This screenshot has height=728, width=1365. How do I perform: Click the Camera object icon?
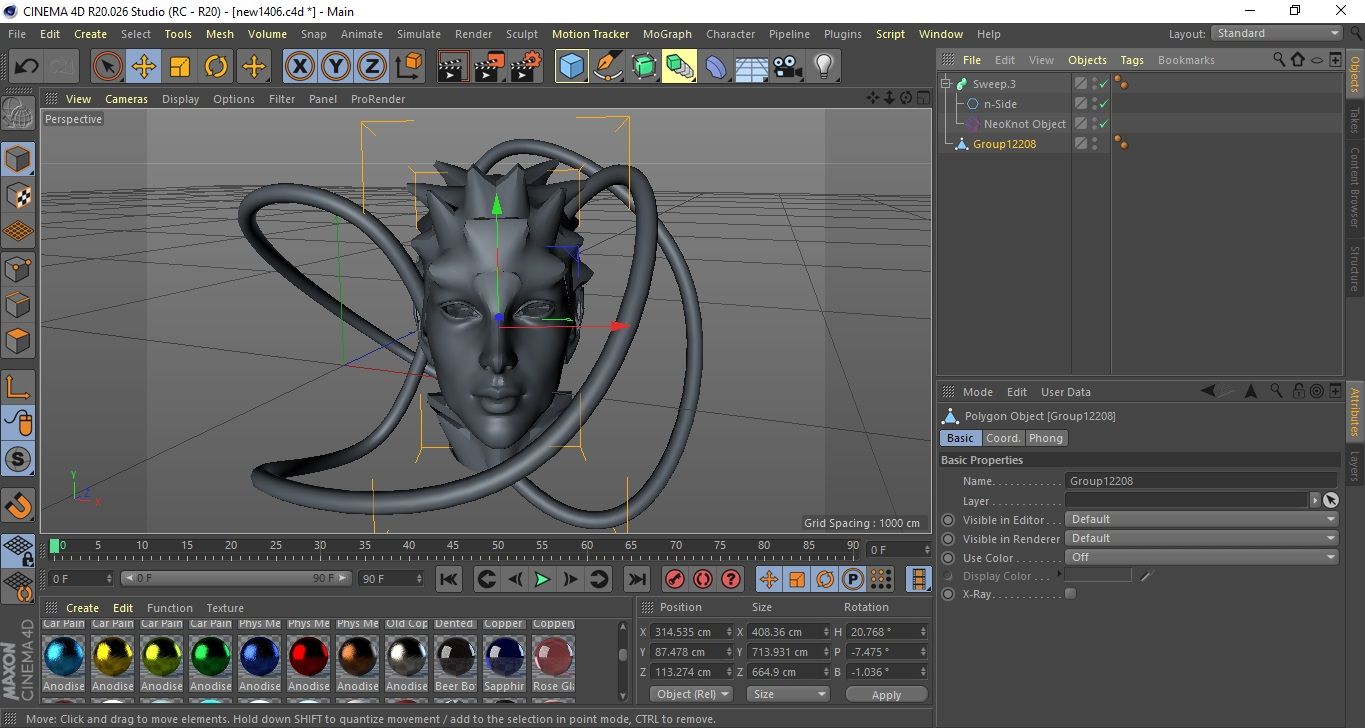click(x=787, y=67)
